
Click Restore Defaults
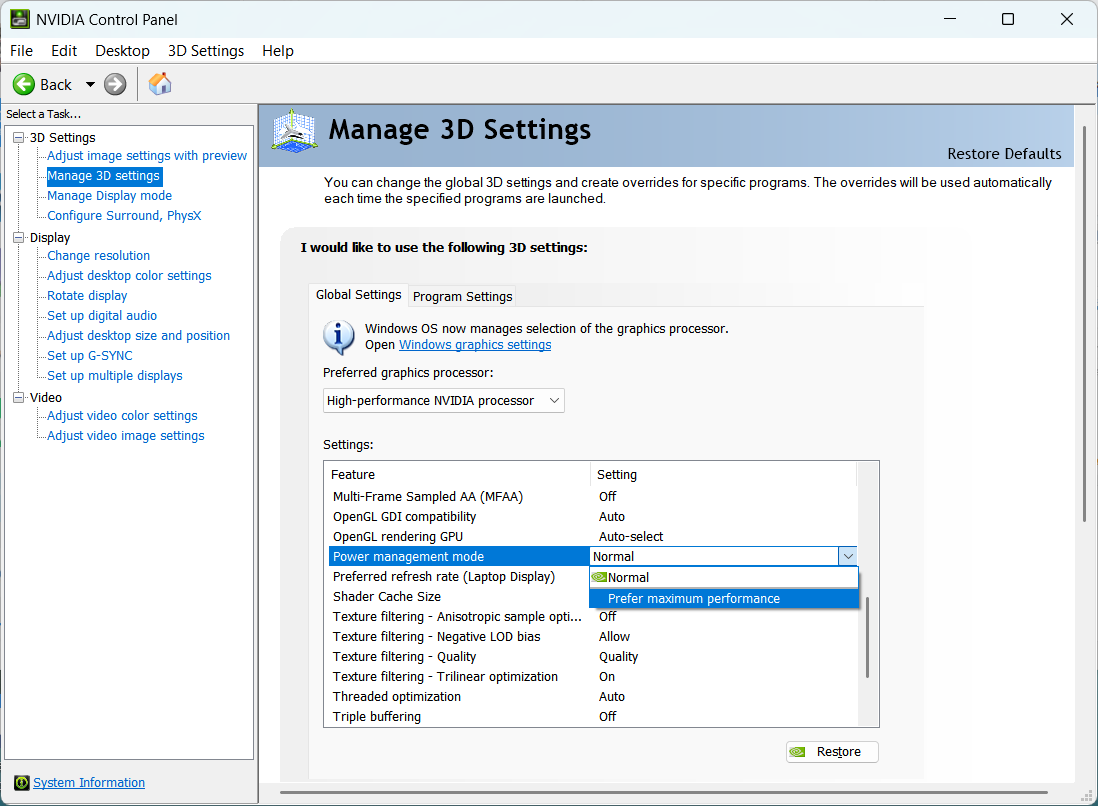pos(1004,154)
